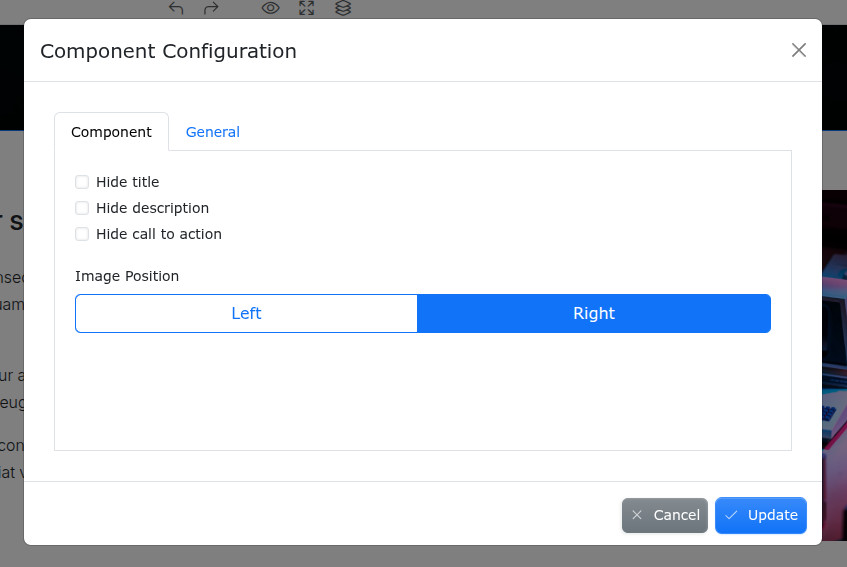Choose Right for image position
This screenshot has height=567, width=847.
coord(593,313)
